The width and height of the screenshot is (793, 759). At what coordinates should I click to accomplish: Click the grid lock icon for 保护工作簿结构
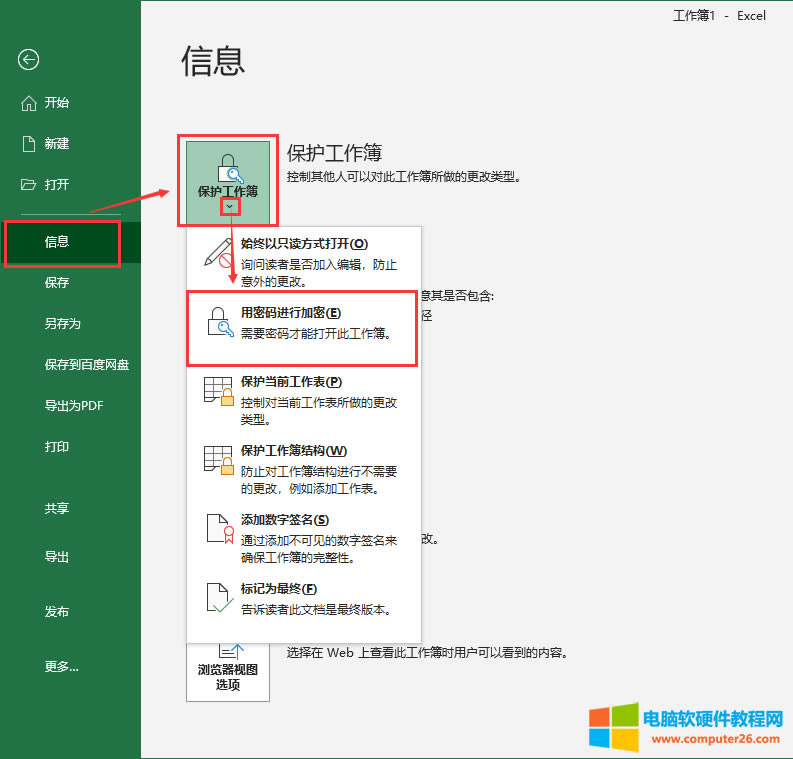click(218, 460)
